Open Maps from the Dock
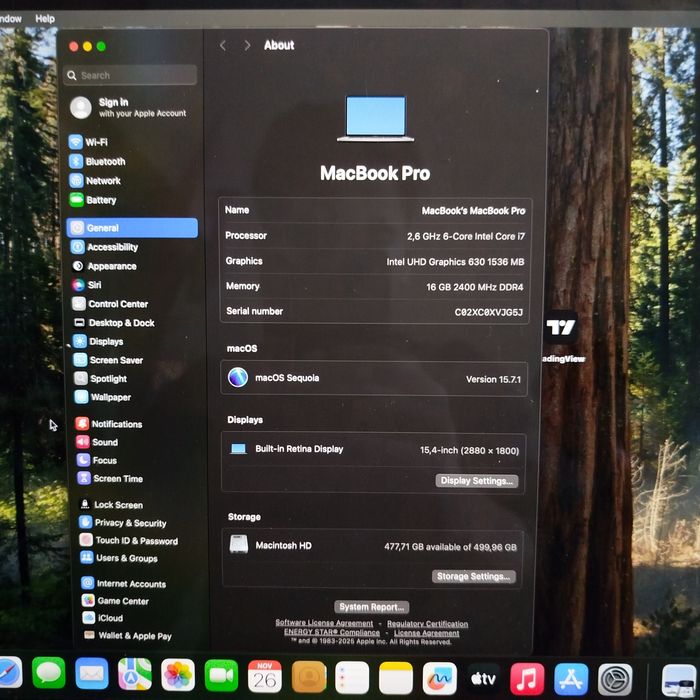This screenshot has width=700, height=700. point(134,674)
